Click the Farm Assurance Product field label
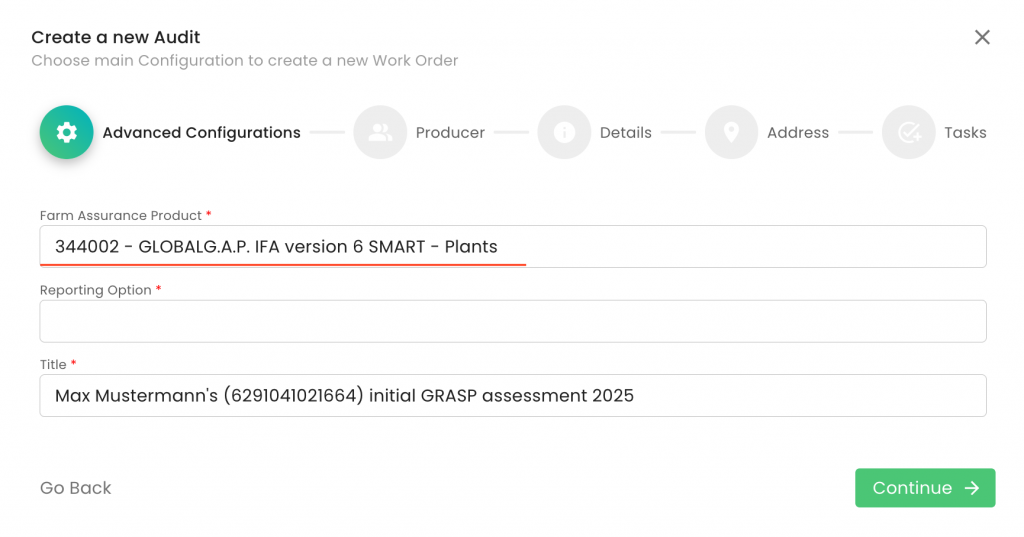Screen dimensions: 1024x537 [x=121, y=216]
